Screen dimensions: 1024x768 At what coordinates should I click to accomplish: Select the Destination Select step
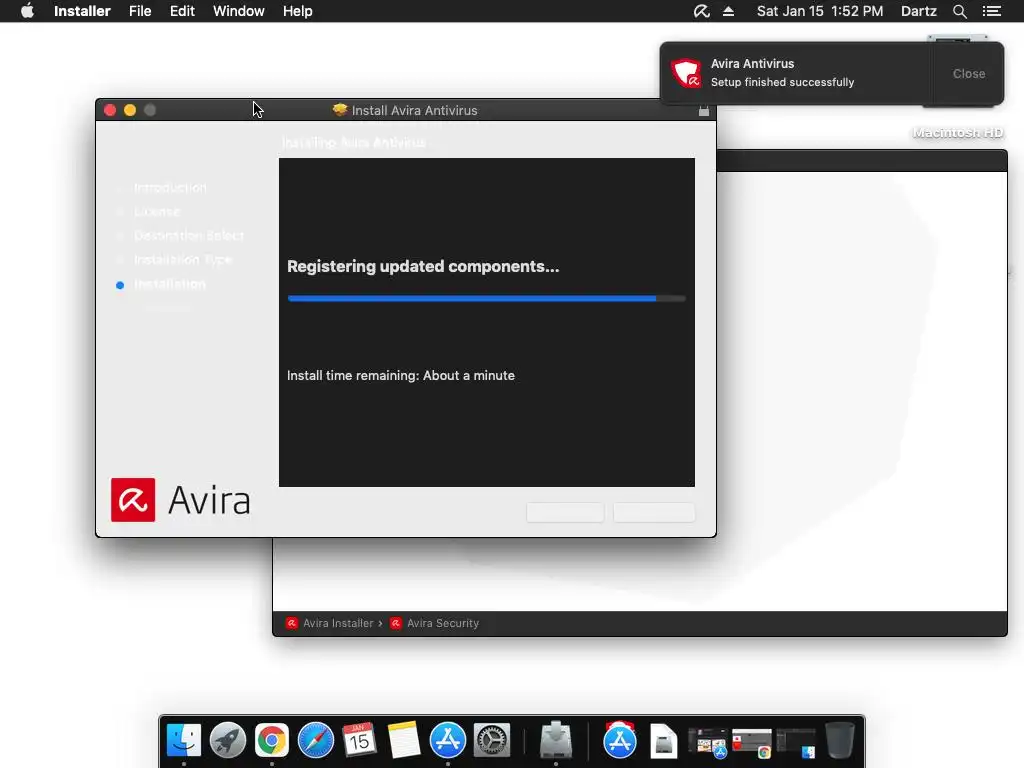pos(189,236)
